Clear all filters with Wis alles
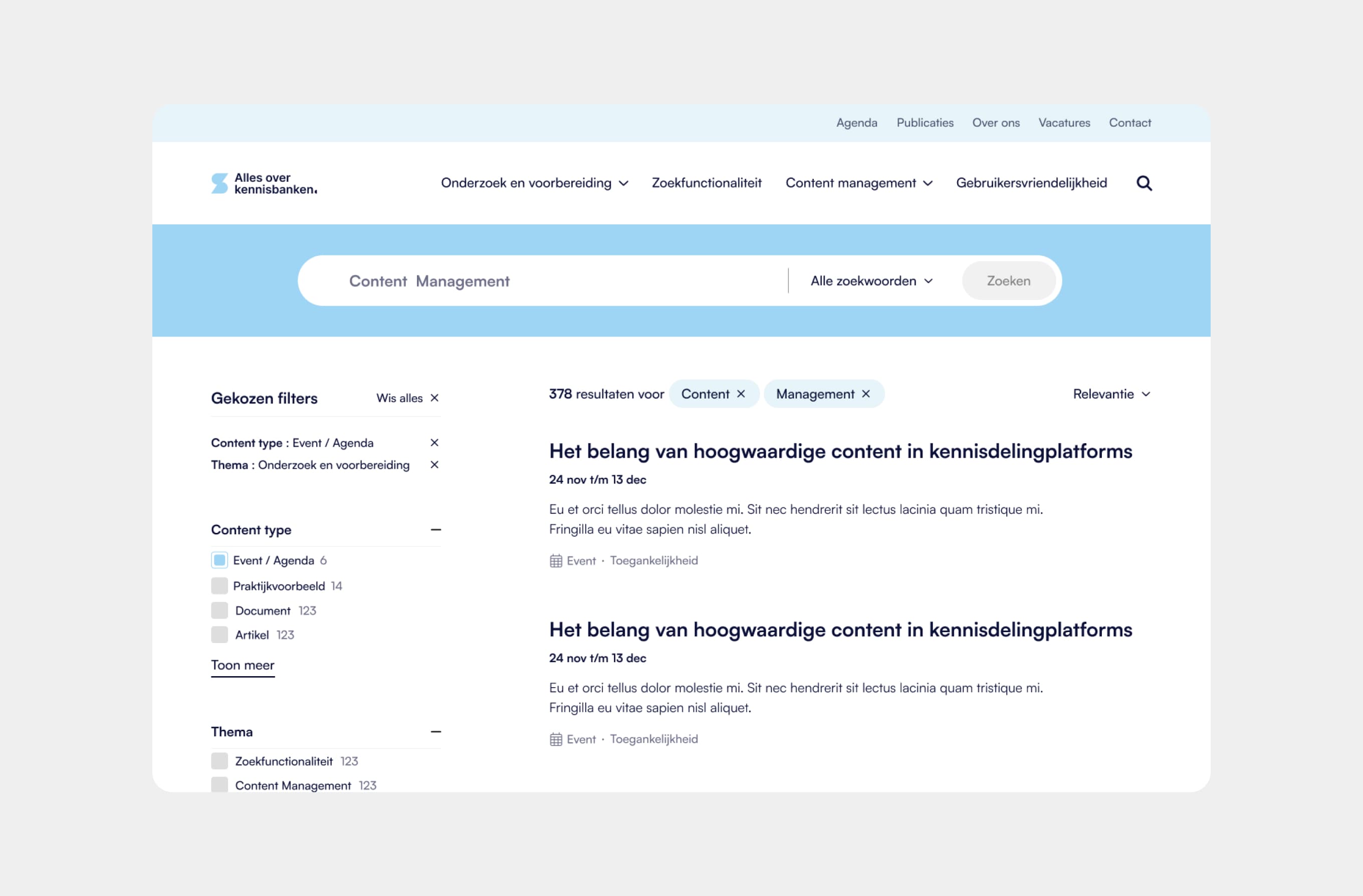1363x896 pixels. tap(407, 398)
